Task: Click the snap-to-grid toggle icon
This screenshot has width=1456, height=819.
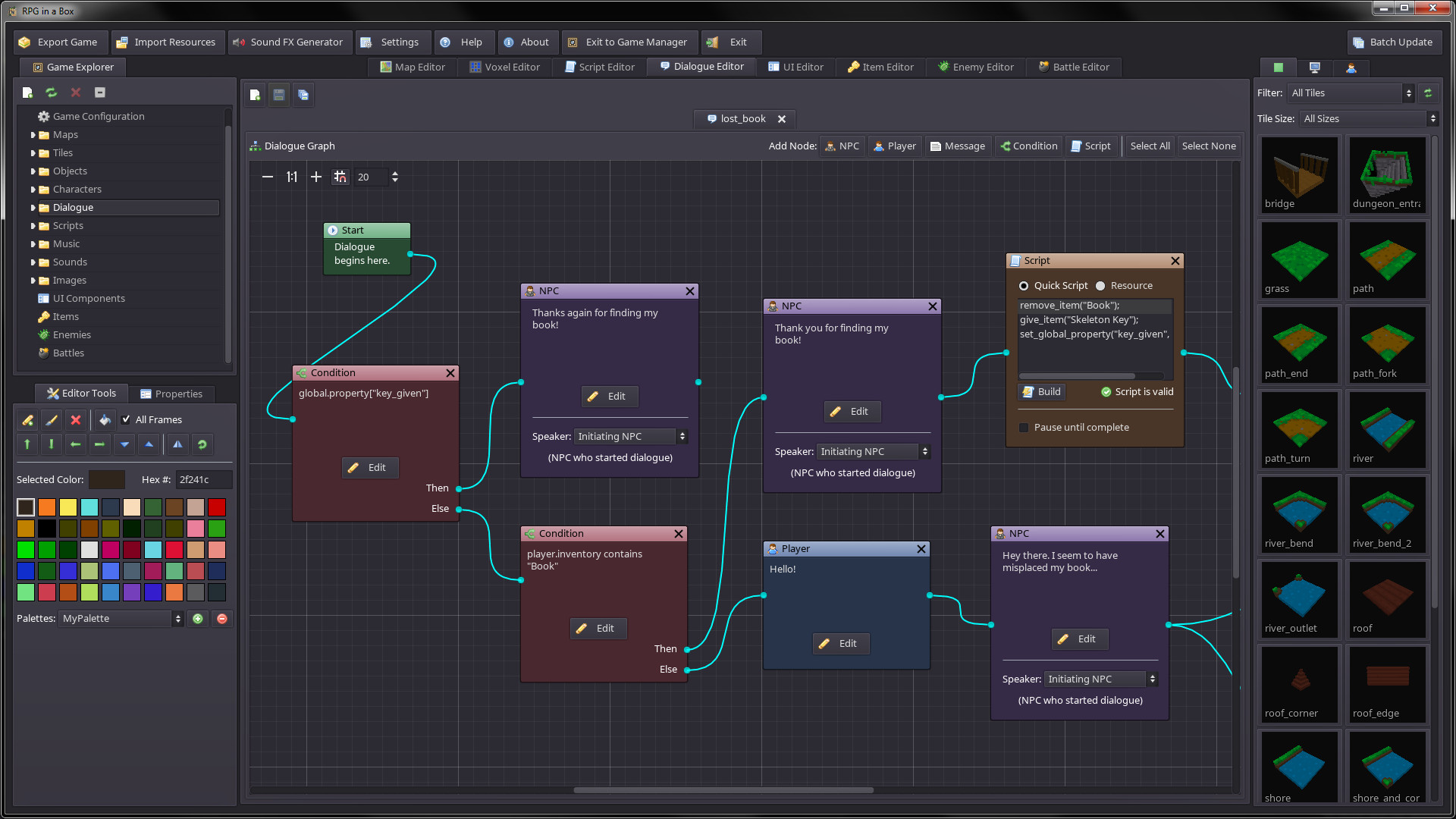Action: click(340, 177)
